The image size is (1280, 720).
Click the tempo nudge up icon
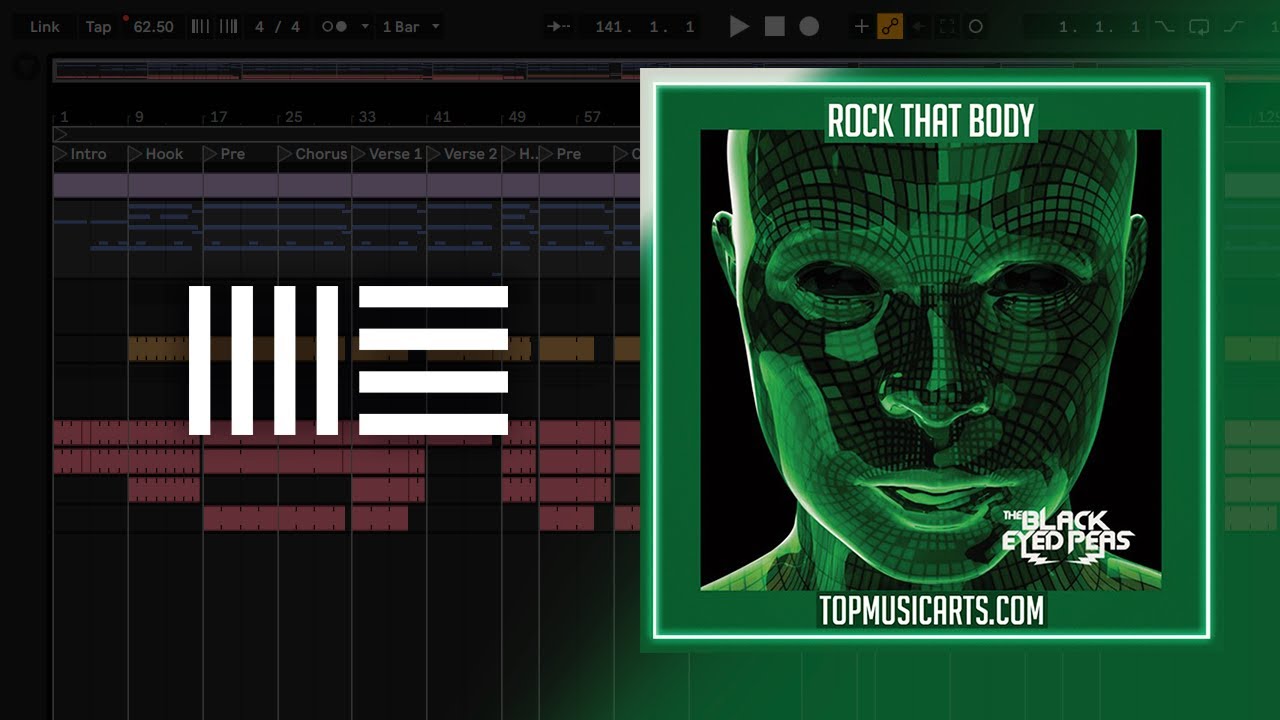[228, 27]
